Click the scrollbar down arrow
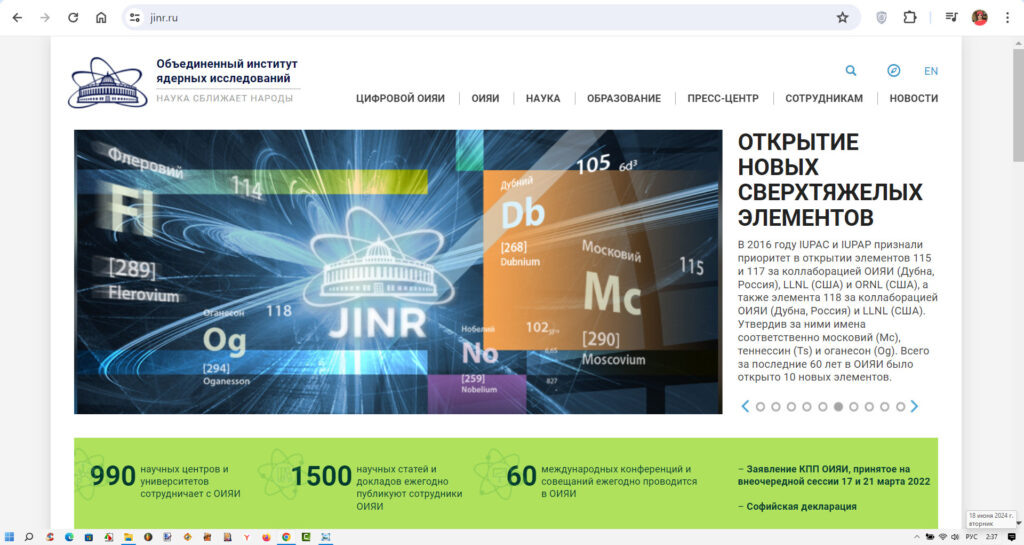This screenshot has width=1024, height=545. pos(1018,523)
